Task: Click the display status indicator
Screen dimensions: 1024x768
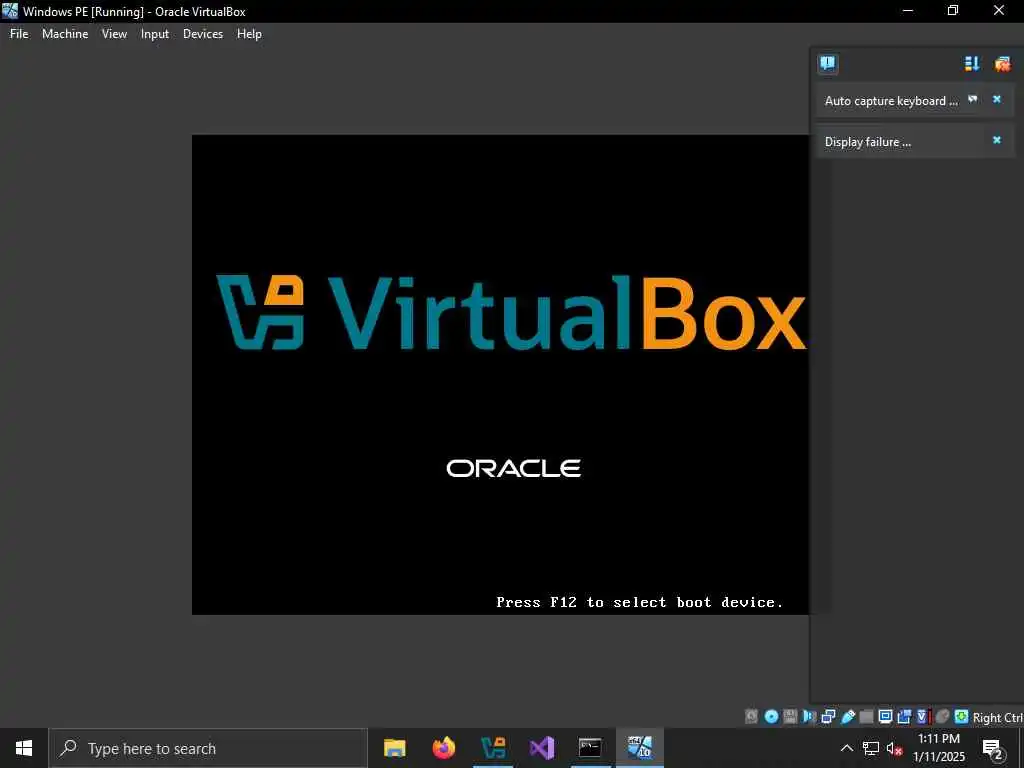Action: click(885, 716)
